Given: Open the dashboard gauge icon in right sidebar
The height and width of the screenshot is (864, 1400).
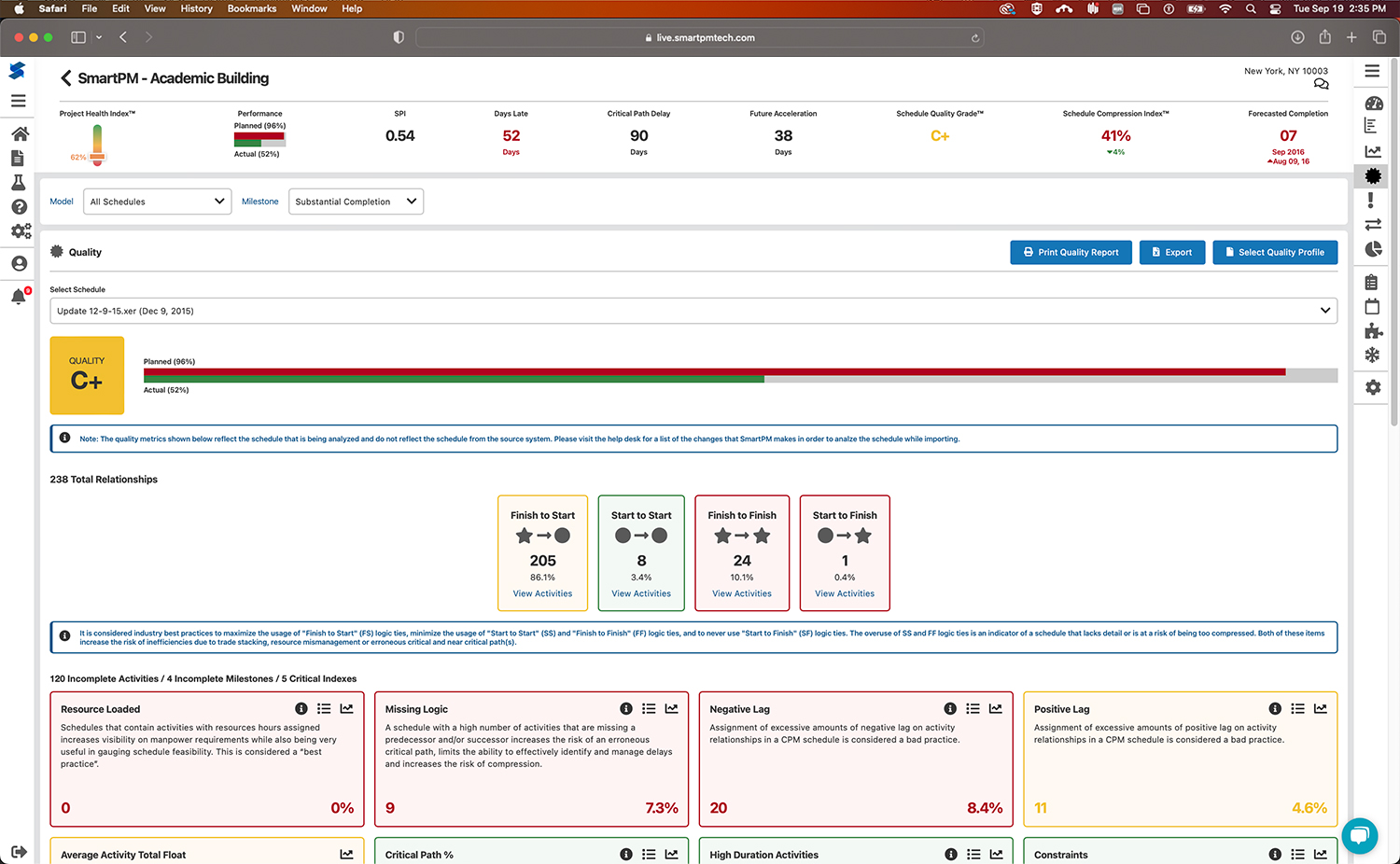Looking at the screenshot, I should (x=1373, y=104).
